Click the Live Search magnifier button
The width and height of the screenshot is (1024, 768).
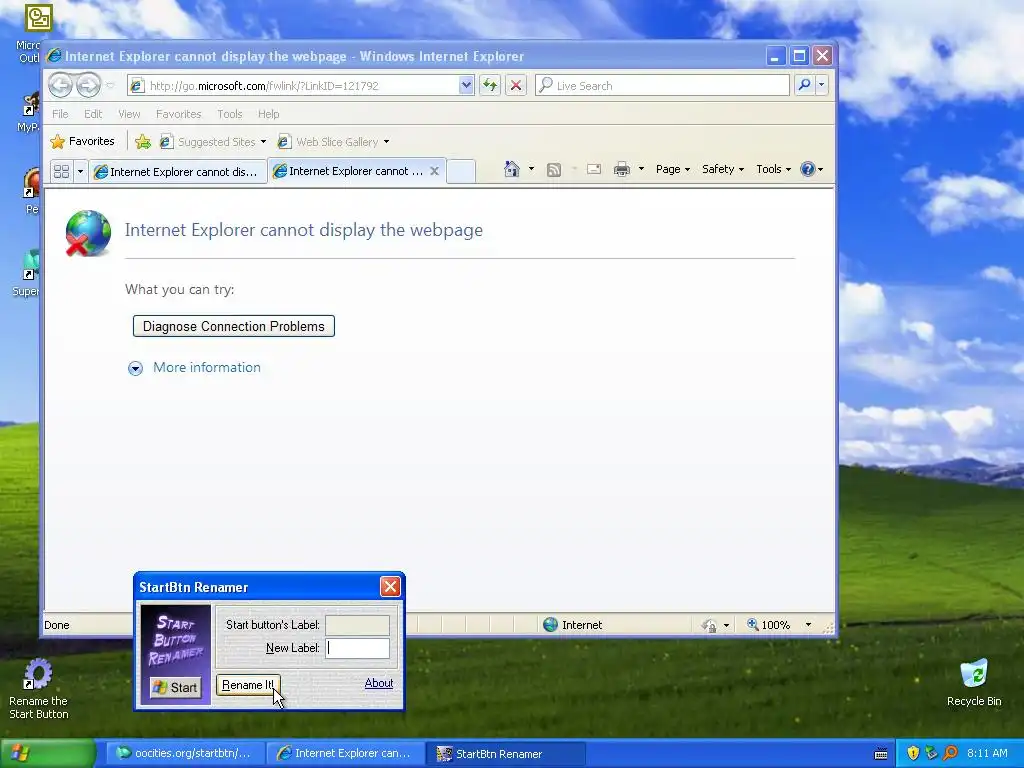pos(805,85)
